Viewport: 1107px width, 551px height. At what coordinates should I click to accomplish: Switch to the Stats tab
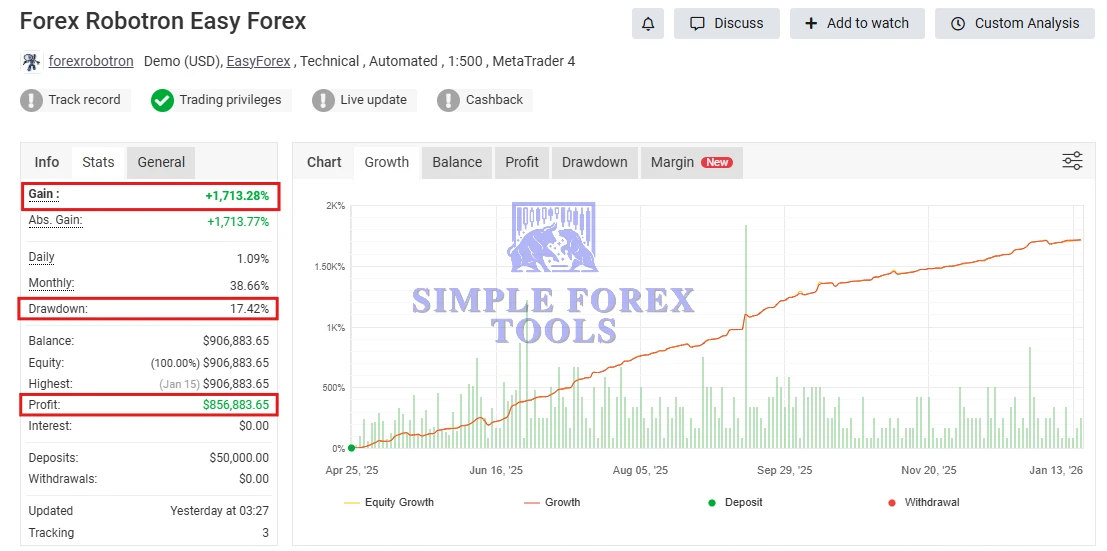[98, 162]
